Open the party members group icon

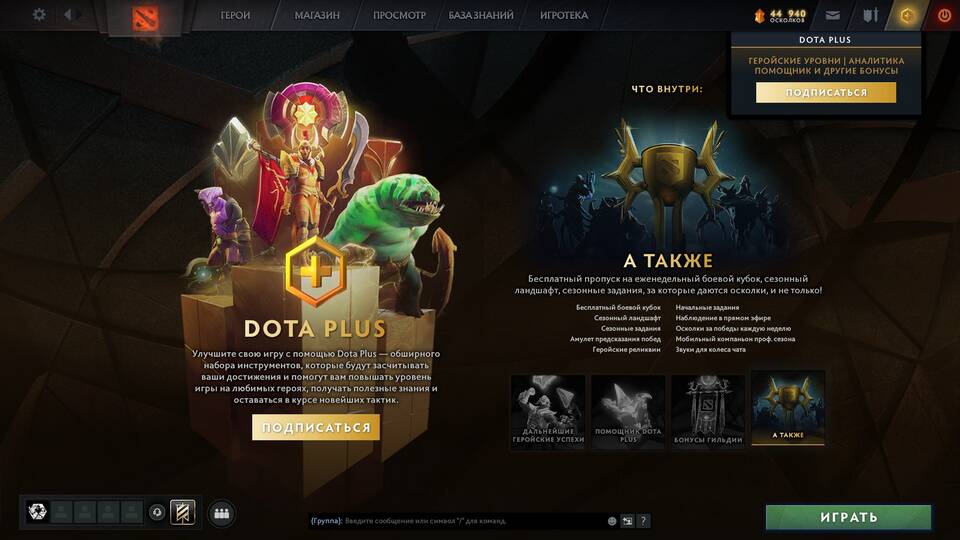pos(222,513)
